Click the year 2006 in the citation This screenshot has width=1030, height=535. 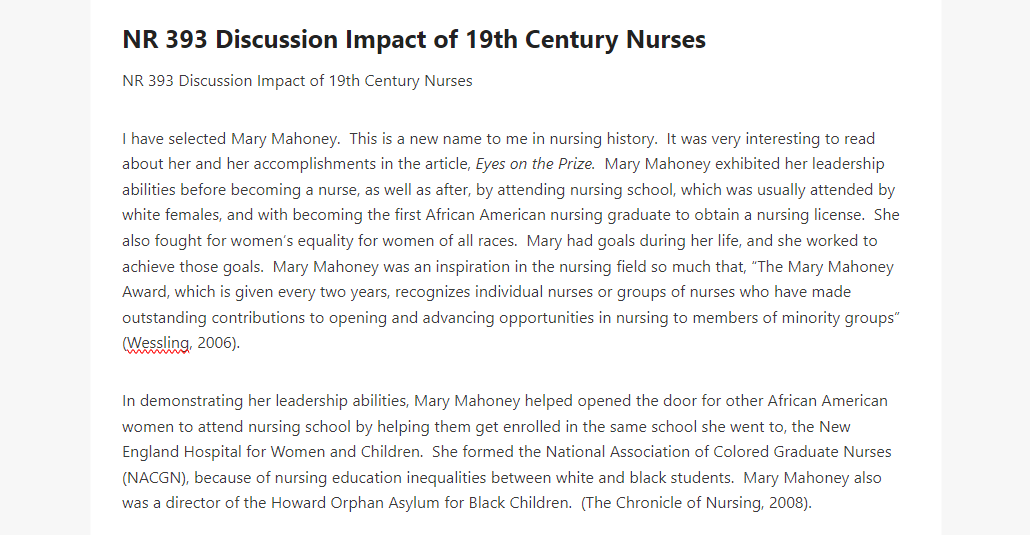coord(215,343)
